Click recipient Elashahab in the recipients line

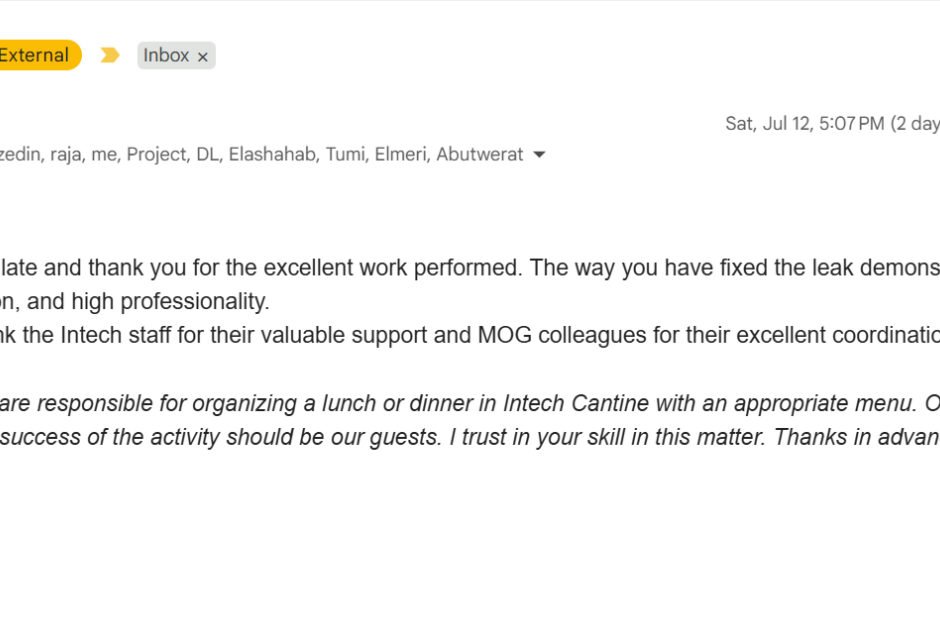coord(272,155)
